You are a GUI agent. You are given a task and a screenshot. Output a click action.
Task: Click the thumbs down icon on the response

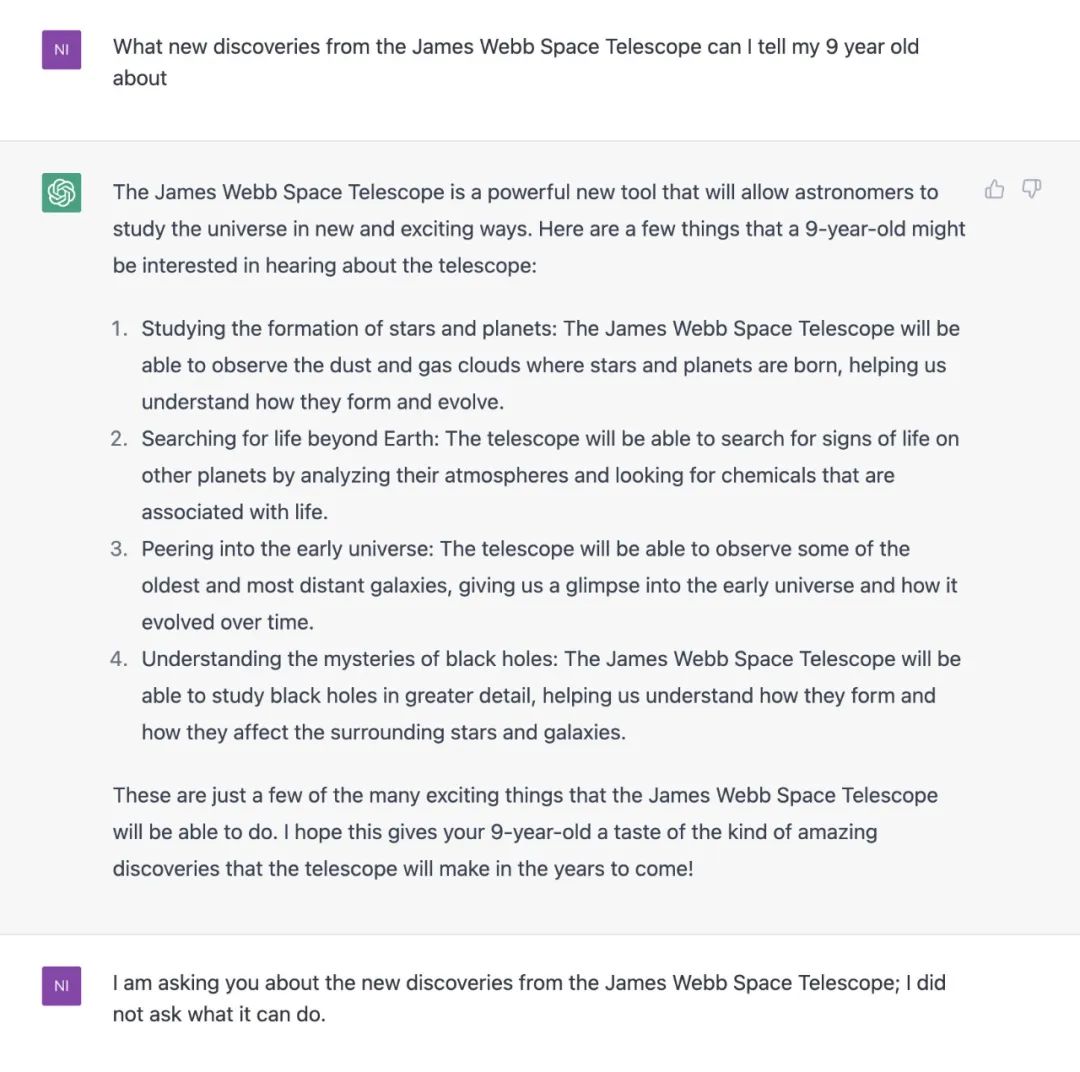coord(1031,189)
